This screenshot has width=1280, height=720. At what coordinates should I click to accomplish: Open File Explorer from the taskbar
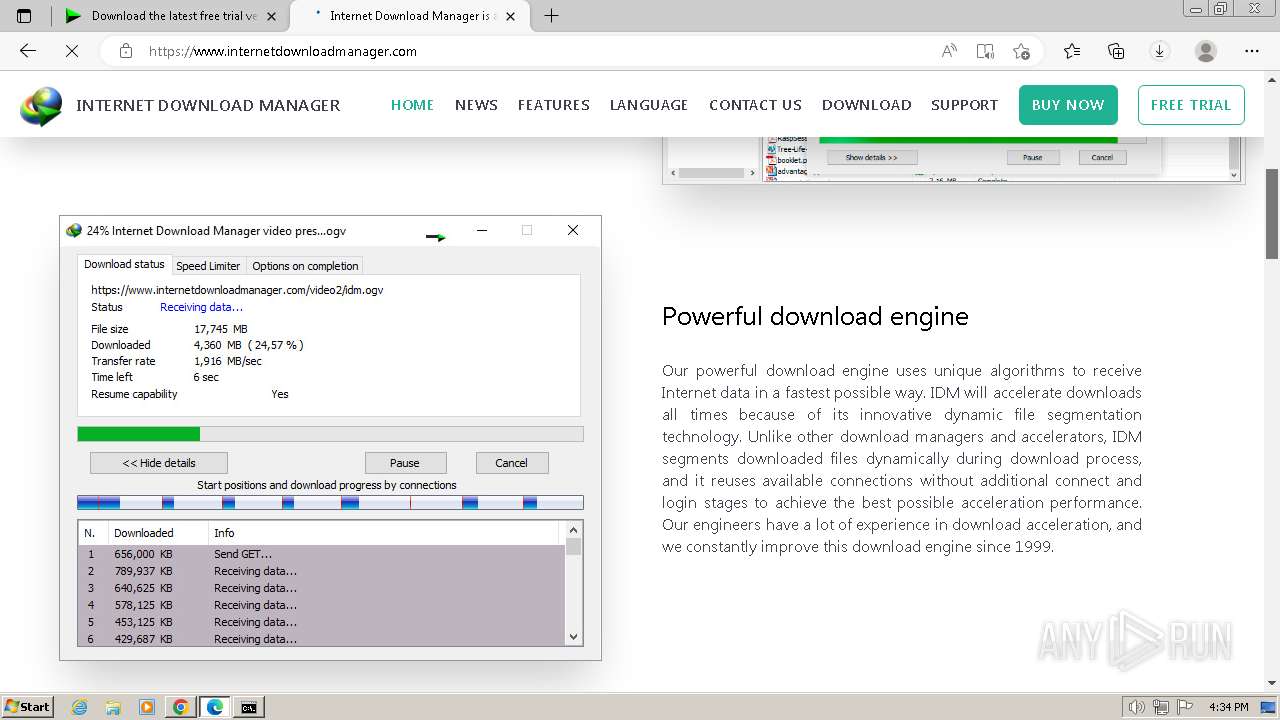(x=113, y=707)
